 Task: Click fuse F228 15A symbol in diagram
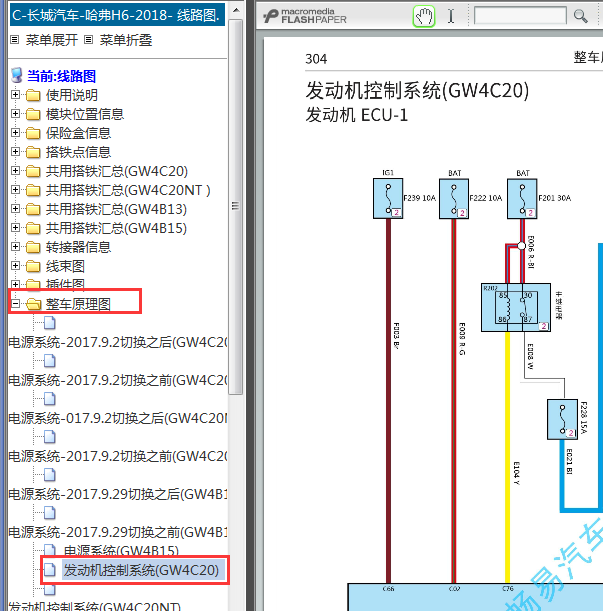pyautogui.click(x=562, y=419)
